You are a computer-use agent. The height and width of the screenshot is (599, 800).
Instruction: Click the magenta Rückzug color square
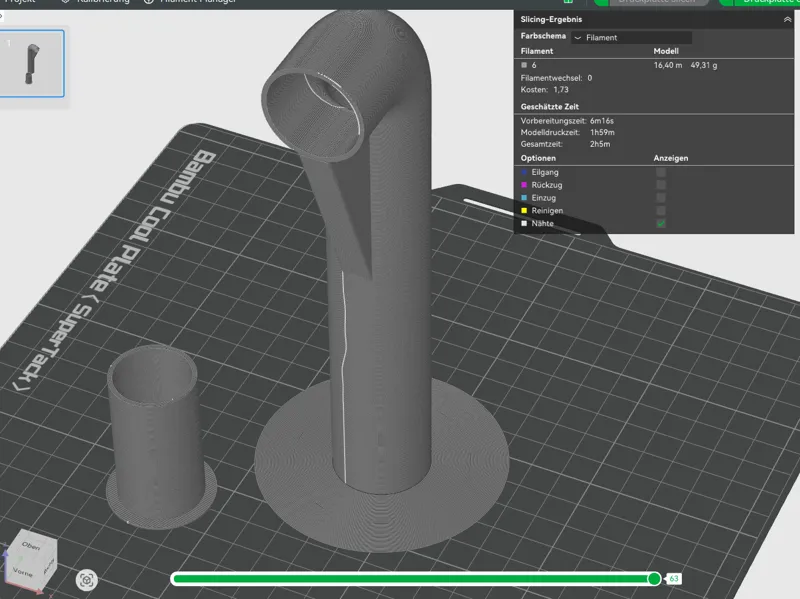[x=524, y=185]
